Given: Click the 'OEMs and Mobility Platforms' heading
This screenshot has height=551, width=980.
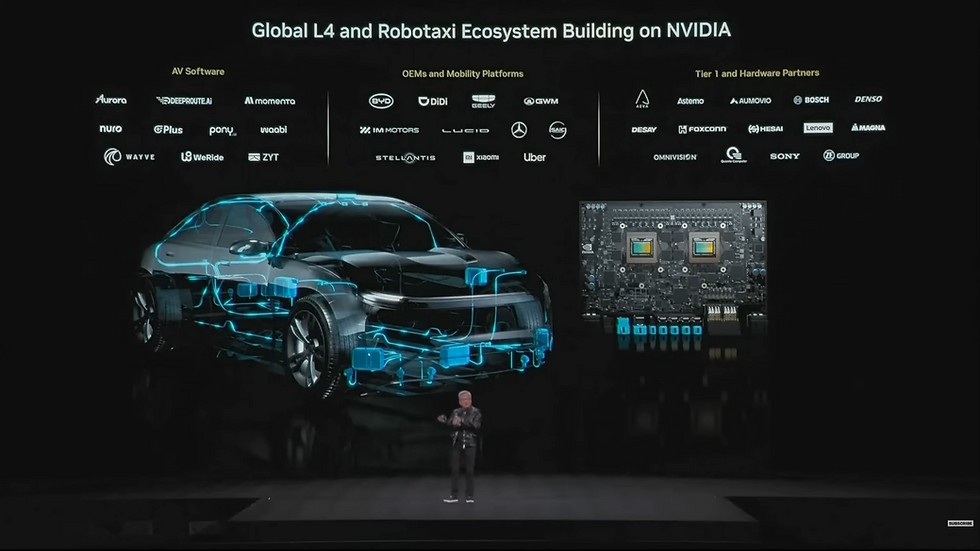Looking at the screenshot, I should coord(462,74).
